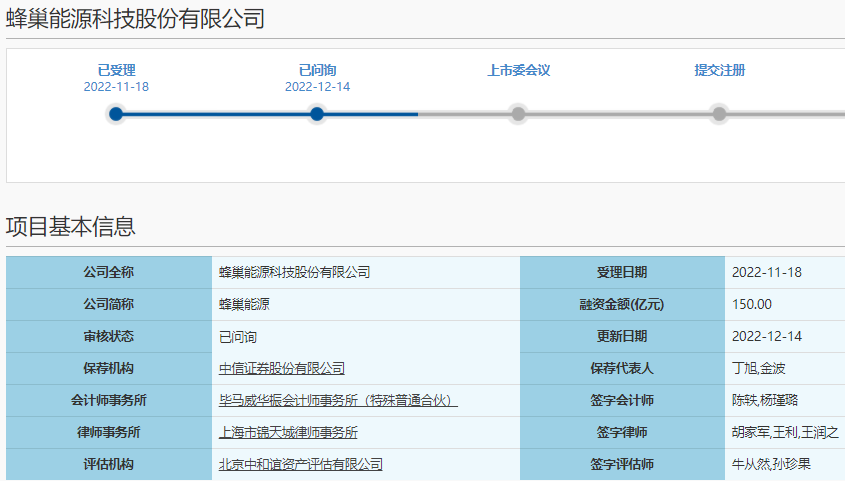The image size is (845, 481).
Task: Click the 上市委会议 stage label
Action: [x=518, y=70]
